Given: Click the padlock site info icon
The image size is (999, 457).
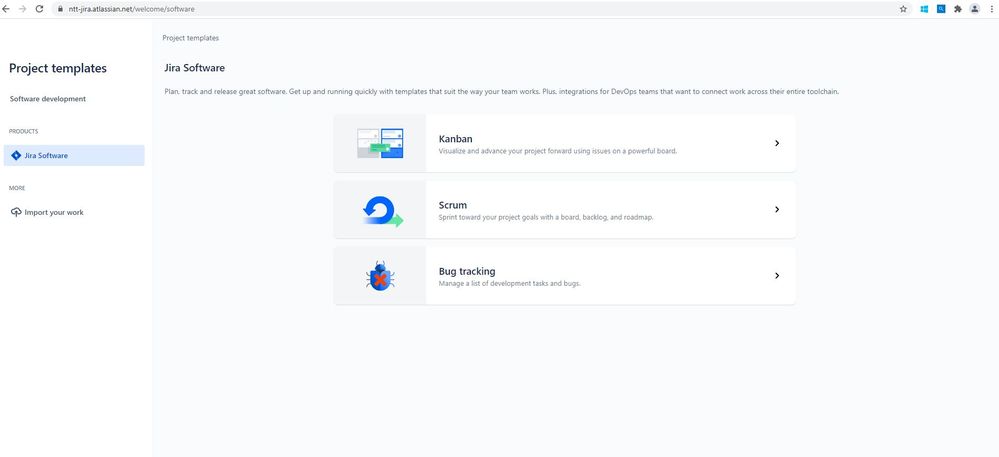Looking at the screenshot, I should tap(61, 10).
